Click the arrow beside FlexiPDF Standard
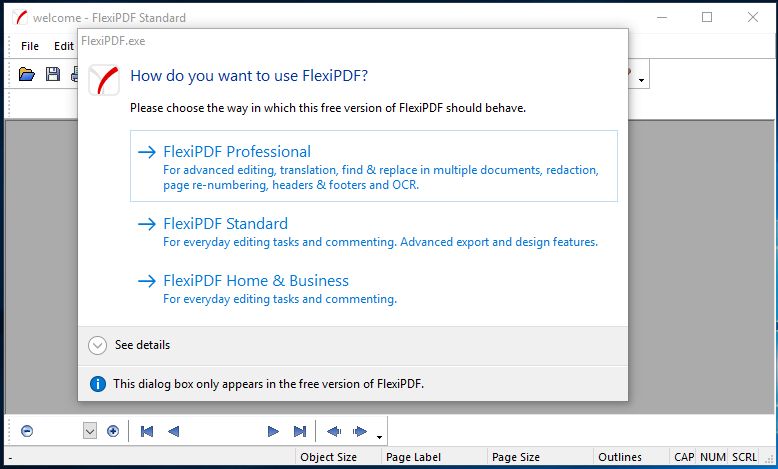Viewport: 778px width, 469px height. 147,224
